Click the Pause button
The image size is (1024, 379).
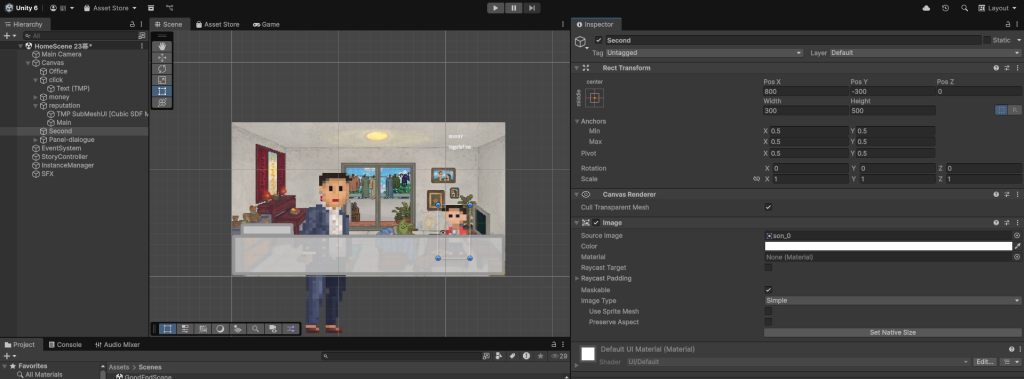tap(514, 8)
